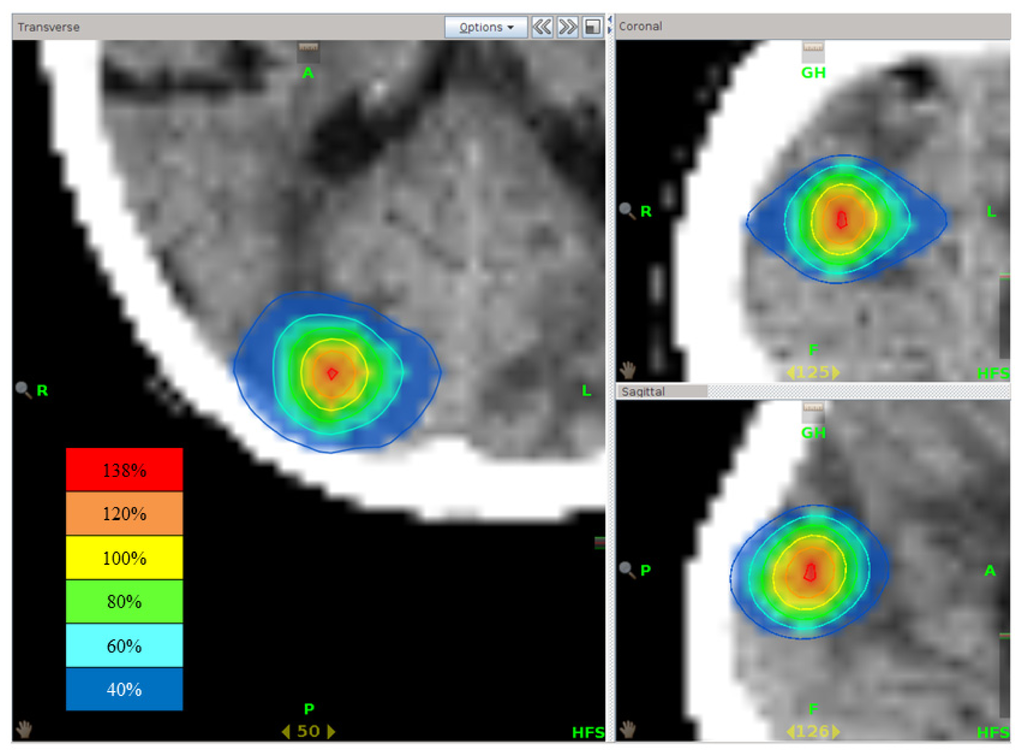Go to next Sagittal slice after 126
The width and height of the screenshot is (1024, 755).
tap(836, 731)
